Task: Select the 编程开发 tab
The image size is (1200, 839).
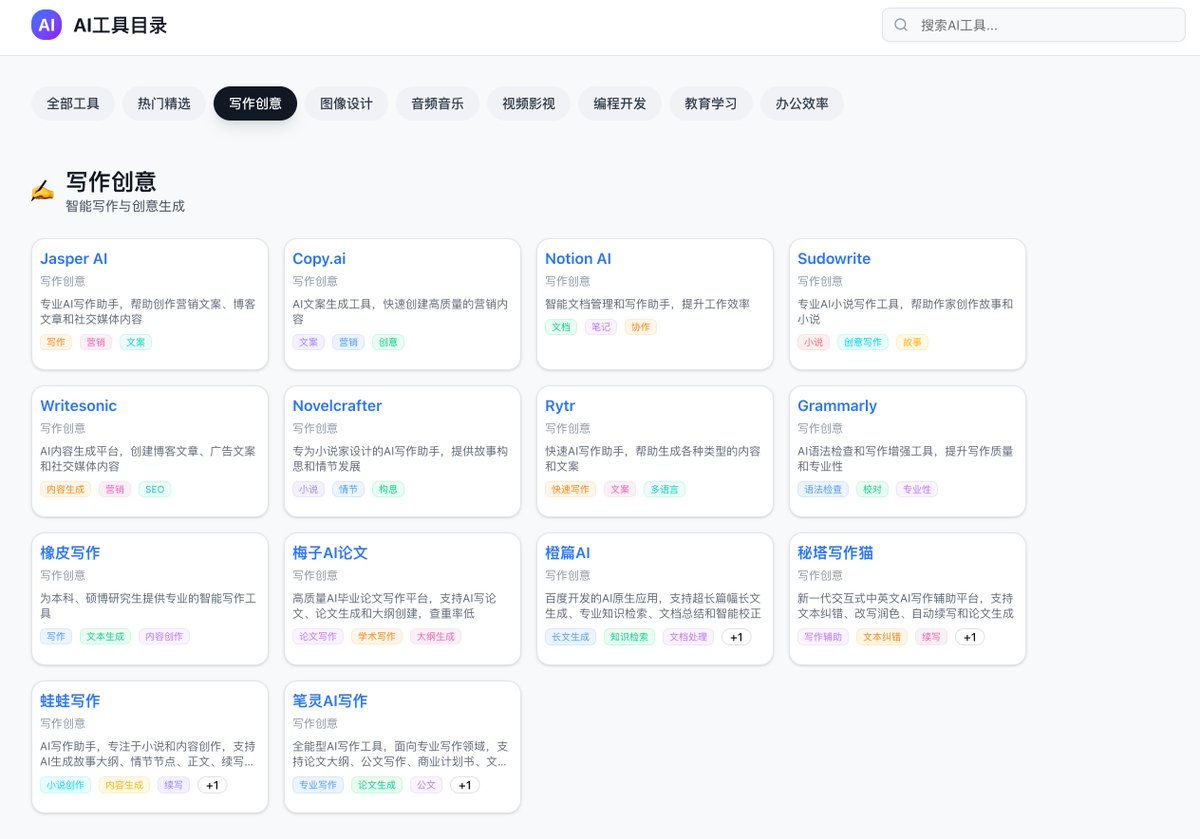Action: [x=619, y=103]
